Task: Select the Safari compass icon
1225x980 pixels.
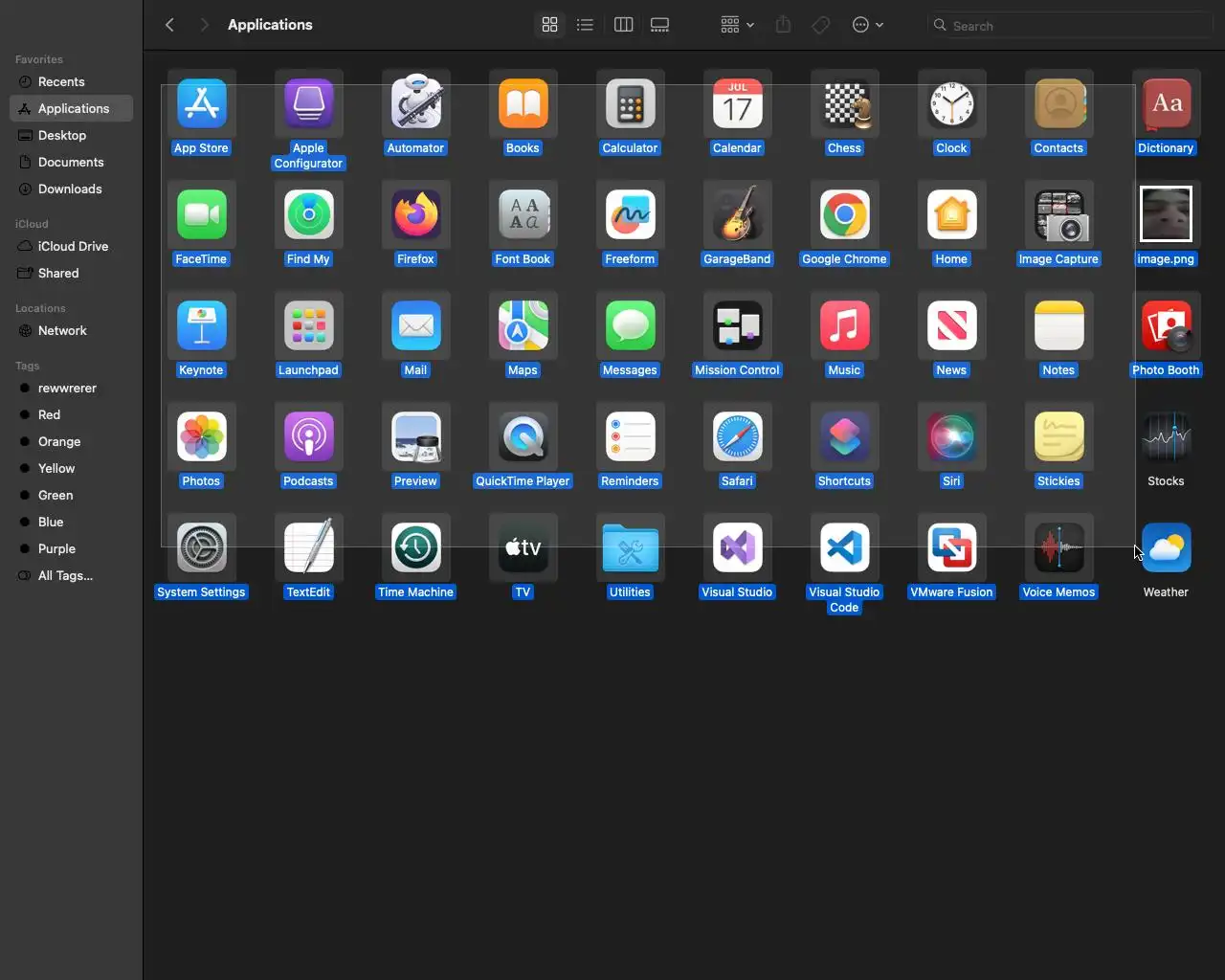Action: [737, 436]
